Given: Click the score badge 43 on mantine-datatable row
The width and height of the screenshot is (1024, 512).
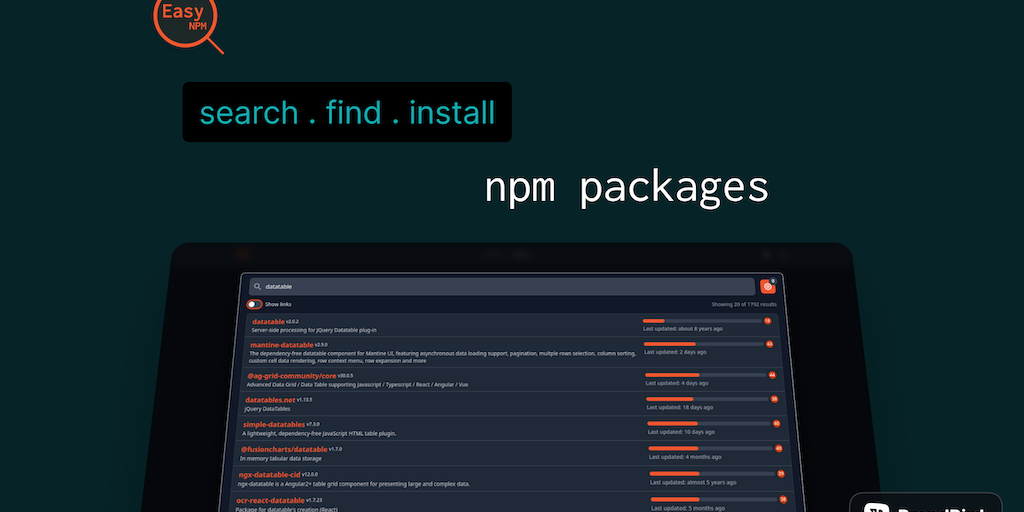Looking at the screenshot, I should pos(769,344).
